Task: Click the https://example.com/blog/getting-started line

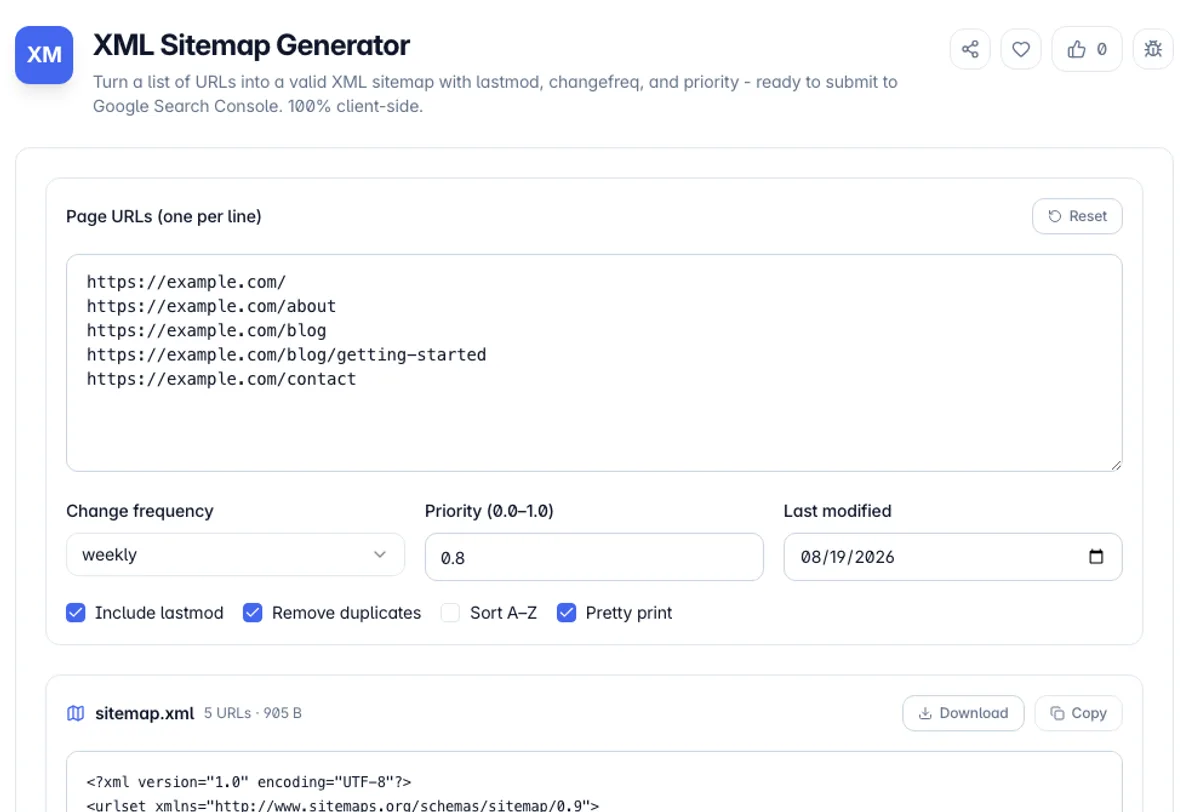Action: [286, 354]
